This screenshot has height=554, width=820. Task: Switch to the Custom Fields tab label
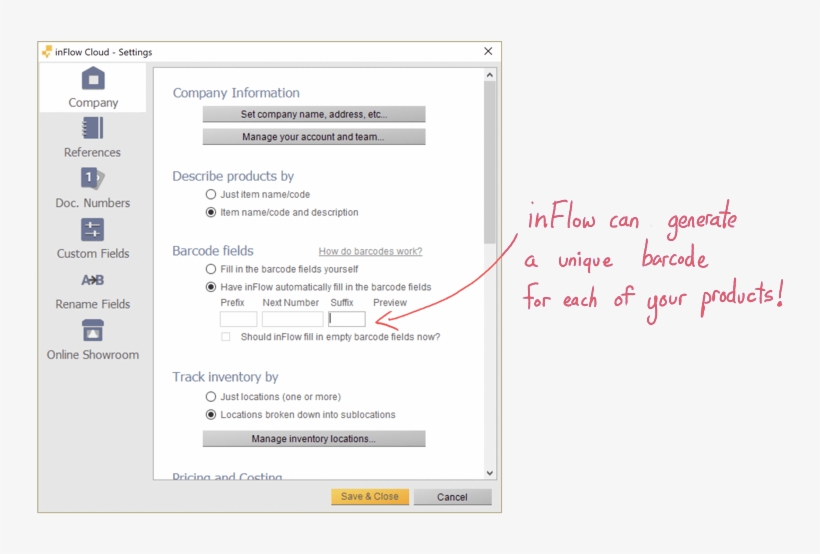click(93, 253)
